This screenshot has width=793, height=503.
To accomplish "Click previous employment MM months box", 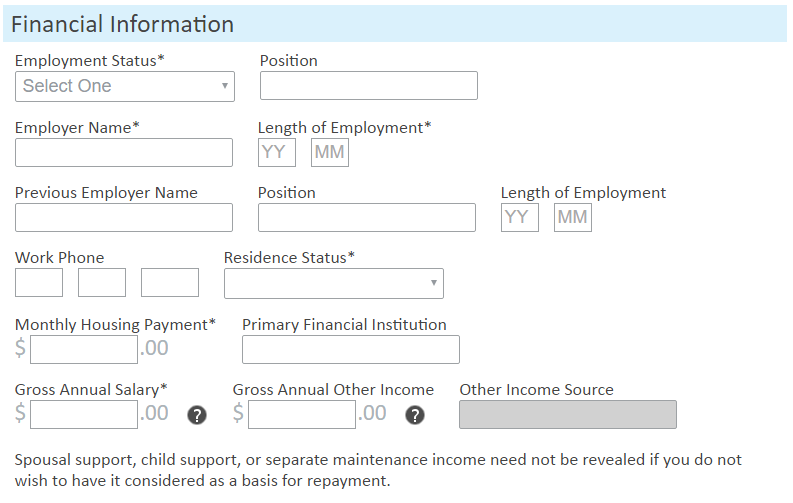I will pyautogui.click(x=573, y=218).
